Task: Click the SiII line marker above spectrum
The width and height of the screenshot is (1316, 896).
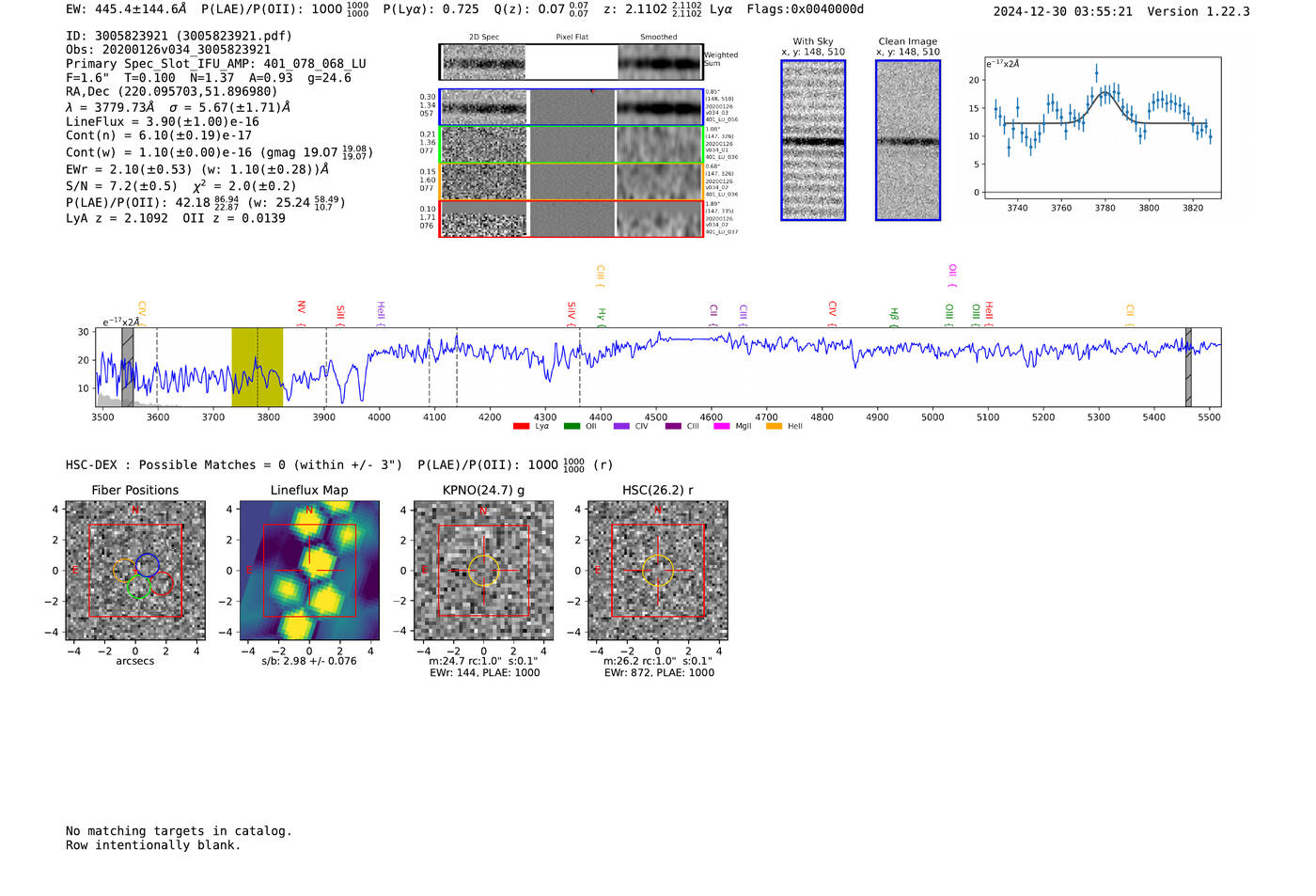Action: [340, 316]
